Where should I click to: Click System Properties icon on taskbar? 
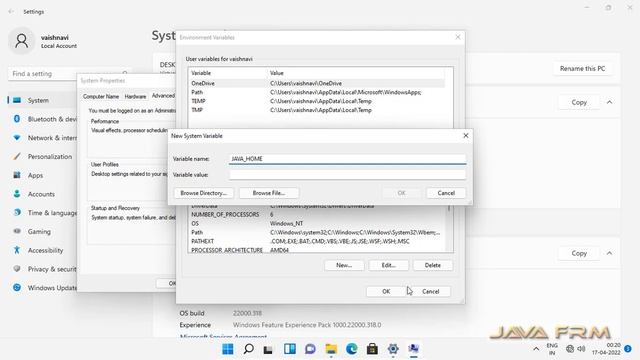click(x=413, y=349)
